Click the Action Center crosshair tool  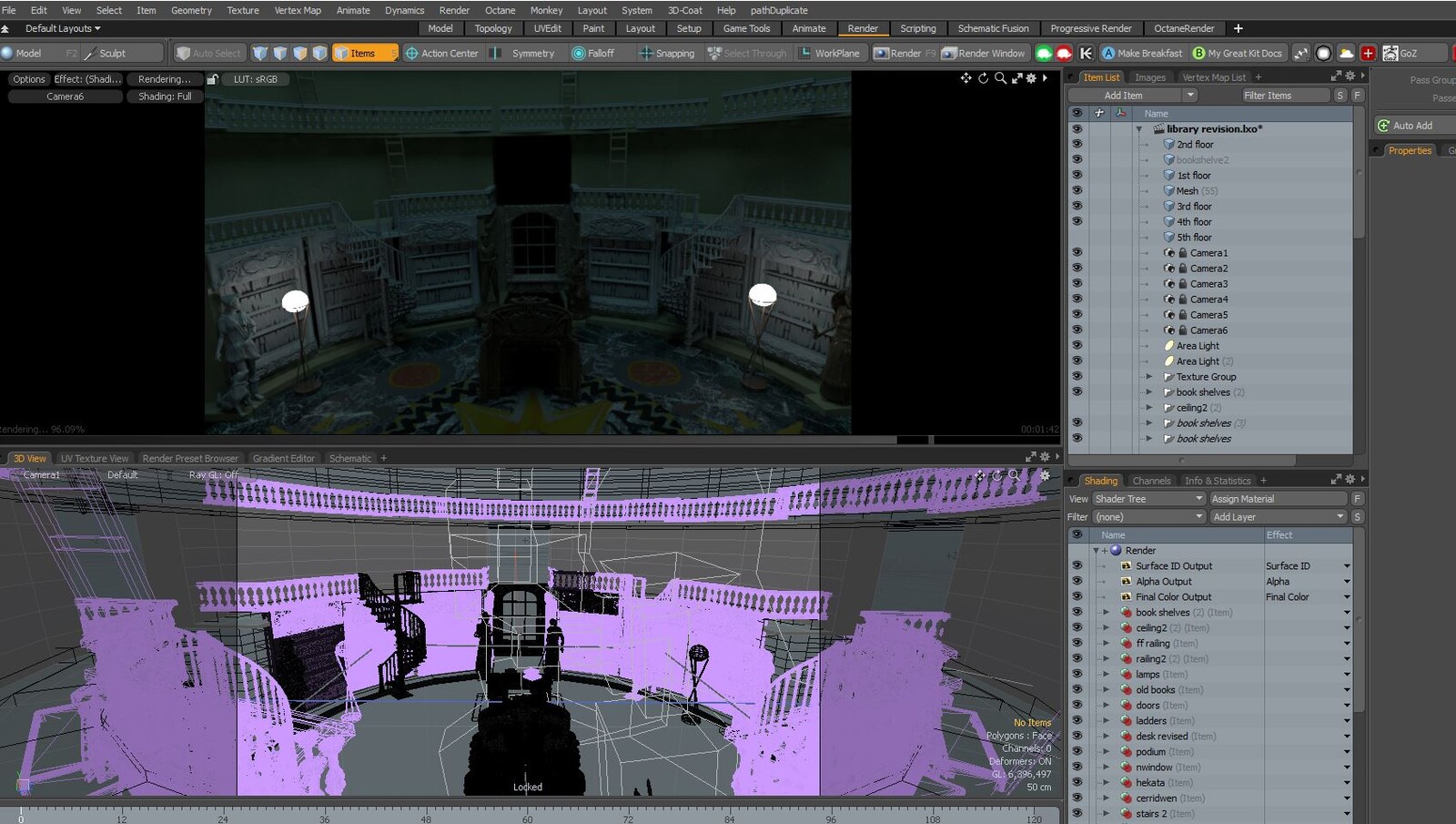click(441, 53)
